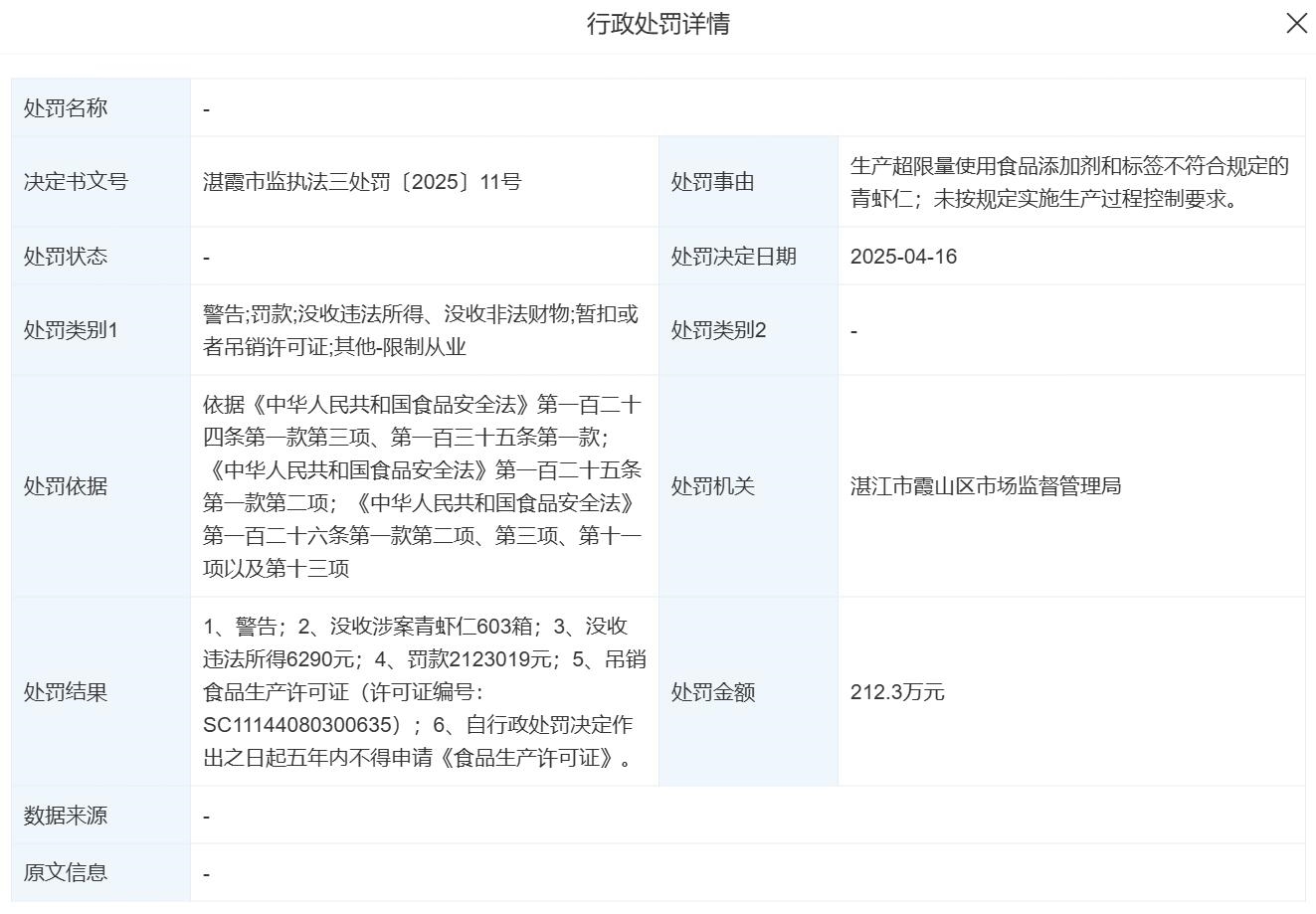The height and width of the screenshot is (914, 1316).
Task: Select the 处罚类别1 label cell
Action: 100,330
